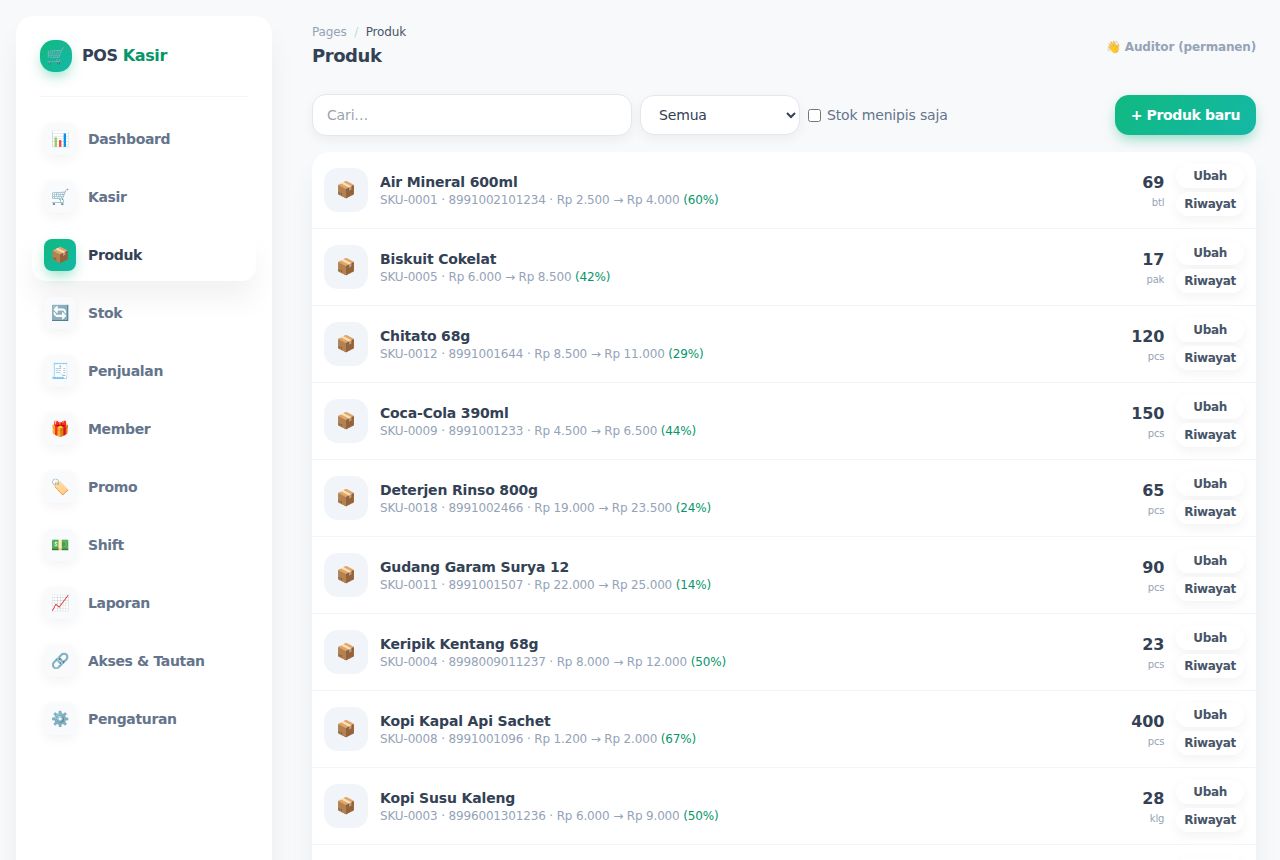Click the package icon beside Gudang Garam Surya 12

(346, 575)
